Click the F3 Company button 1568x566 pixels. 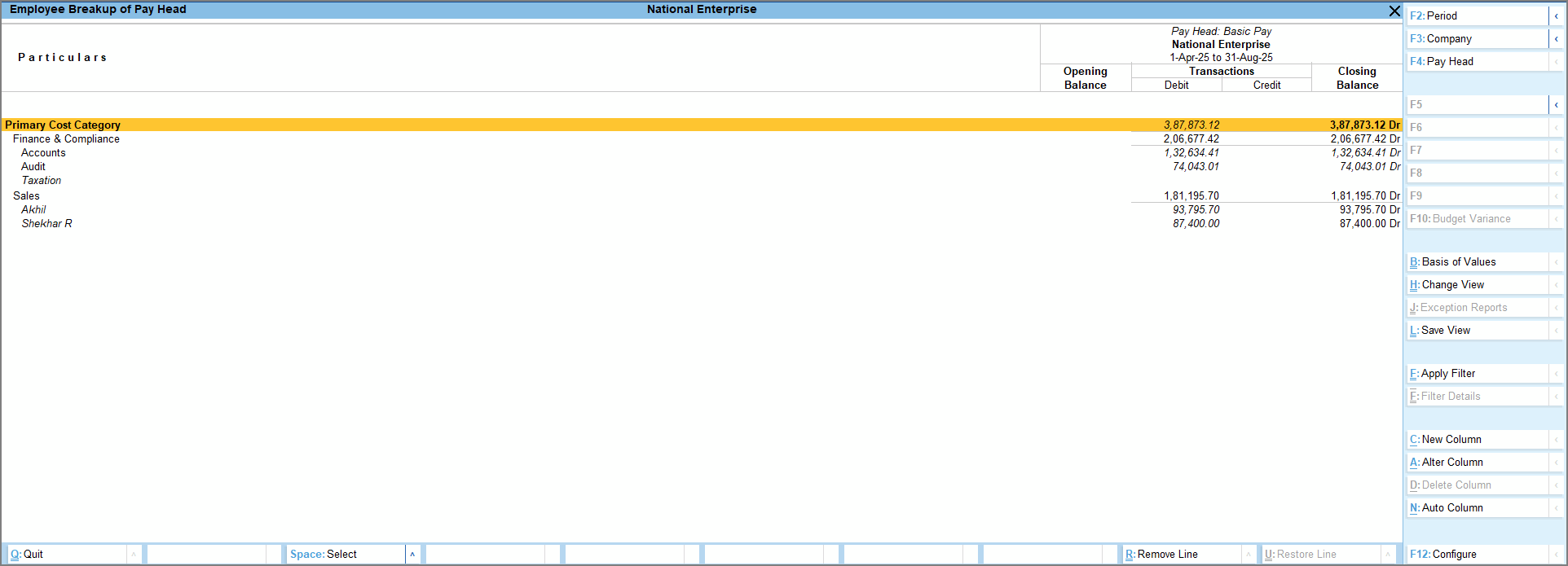(1475, 38)
